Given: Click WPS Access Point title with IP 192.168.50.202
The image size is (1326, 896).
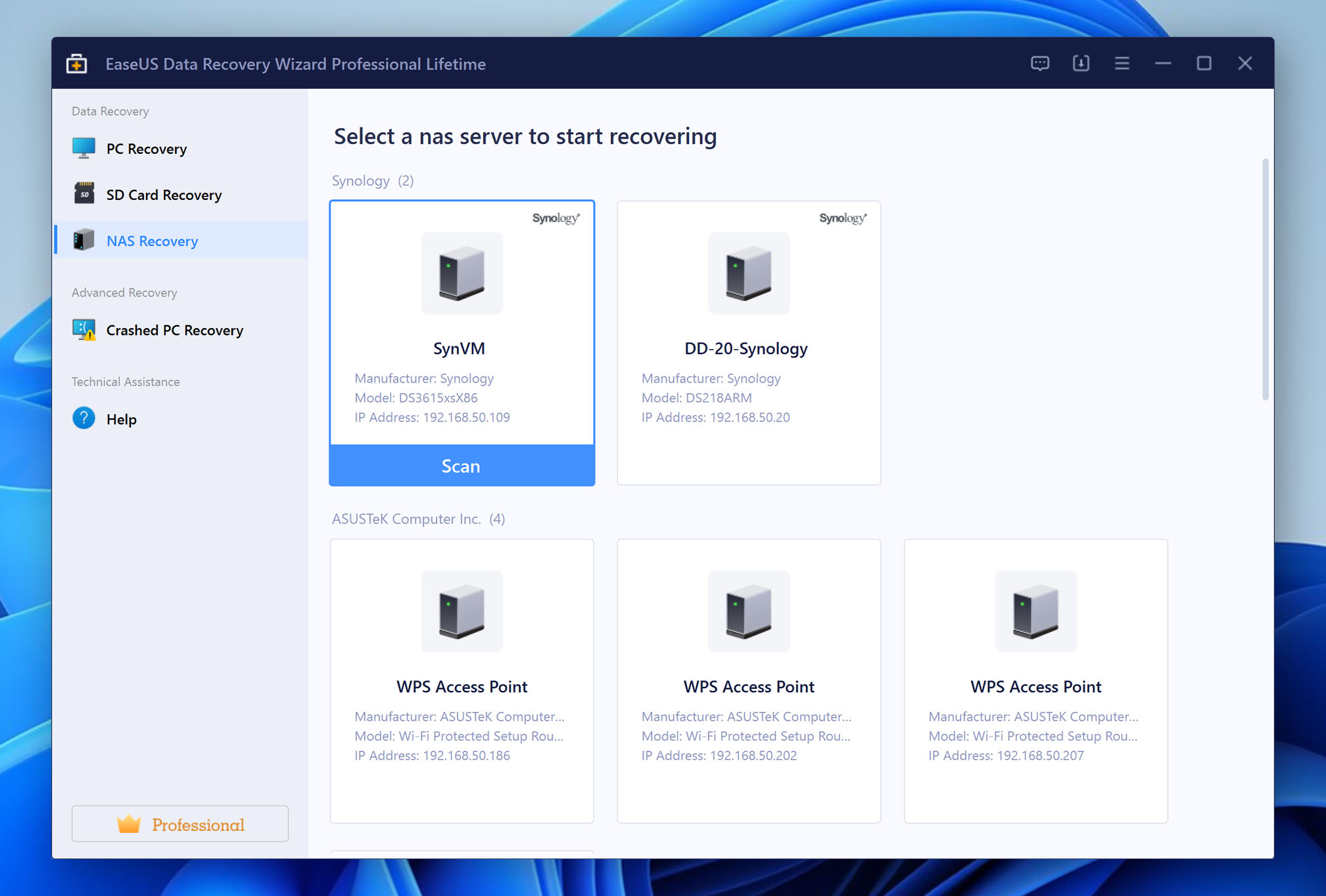Looking at the screenshot, I should click(749, 686).
